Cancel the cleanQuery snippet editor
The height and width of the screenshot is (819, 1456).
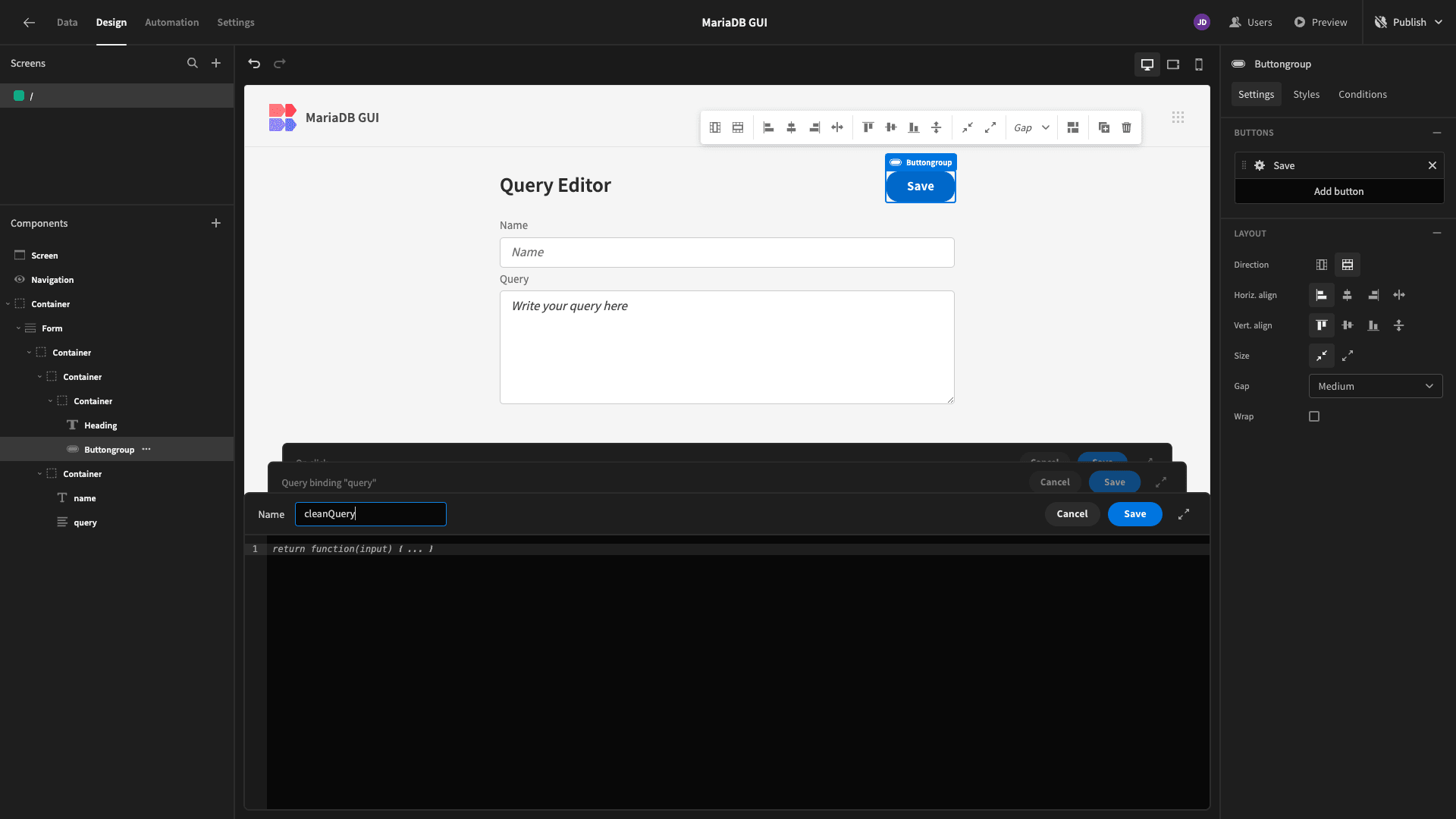(x=1072, y=514)
